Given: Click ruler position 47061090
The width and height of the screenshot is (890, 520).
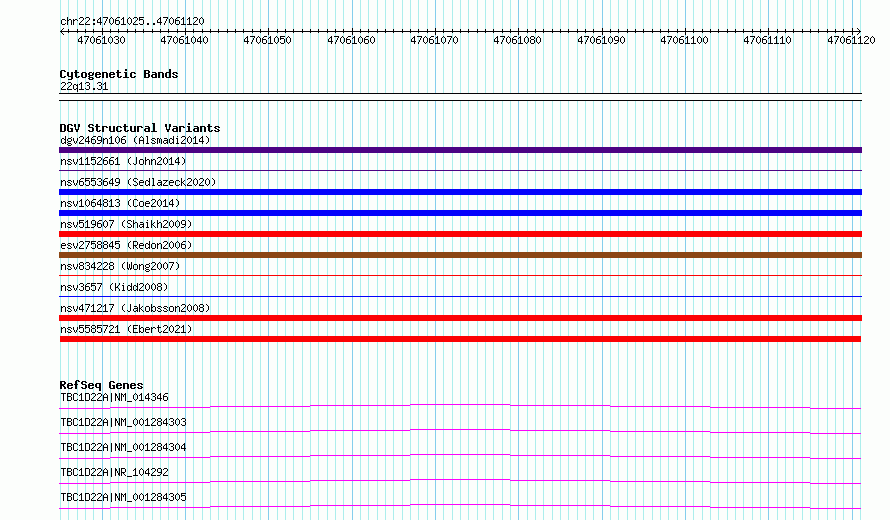Looking at the screenshot, I should pos(601,40).
